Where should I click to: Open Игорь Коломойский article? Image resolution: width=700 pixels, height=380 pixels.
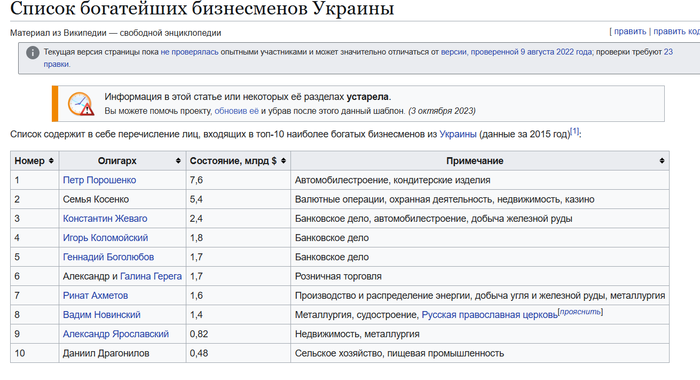(105, 238)
